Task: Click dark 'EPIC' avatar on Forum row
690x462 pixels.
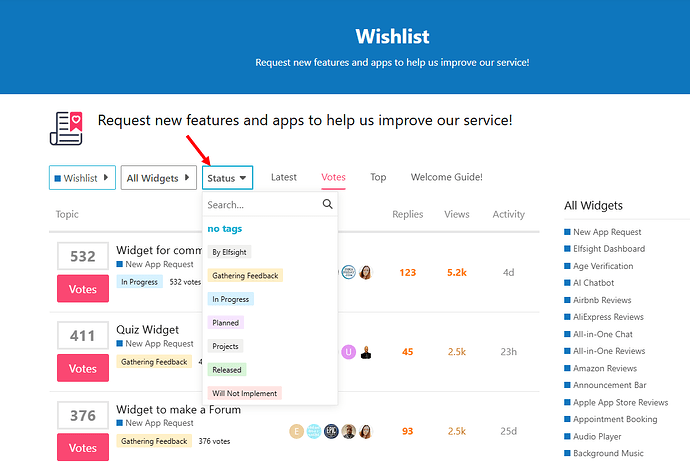Action: pos(331,431)
